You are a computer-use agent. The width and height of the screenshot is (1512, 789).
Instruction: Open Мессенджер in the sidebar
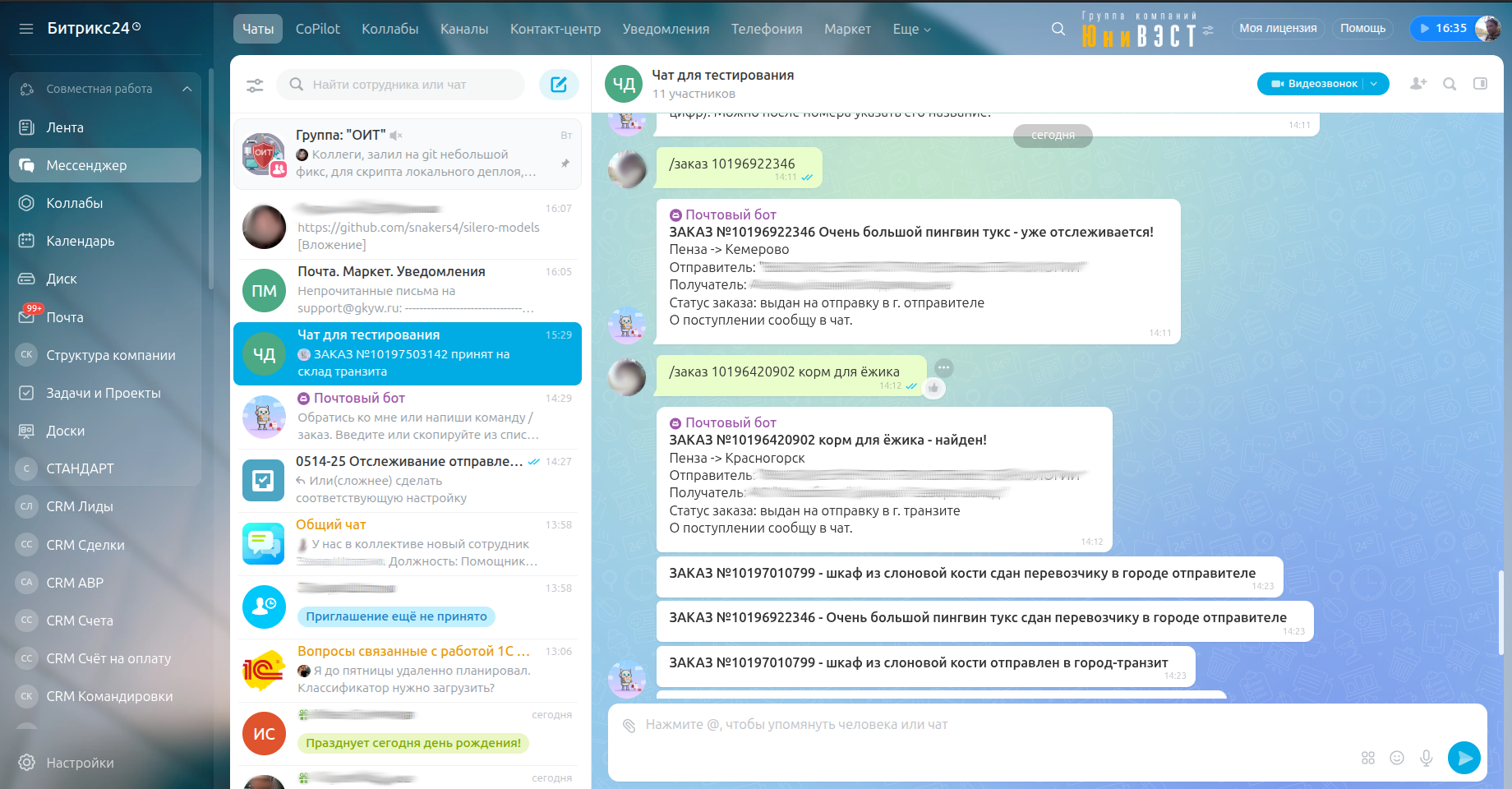tap(105, 165)
